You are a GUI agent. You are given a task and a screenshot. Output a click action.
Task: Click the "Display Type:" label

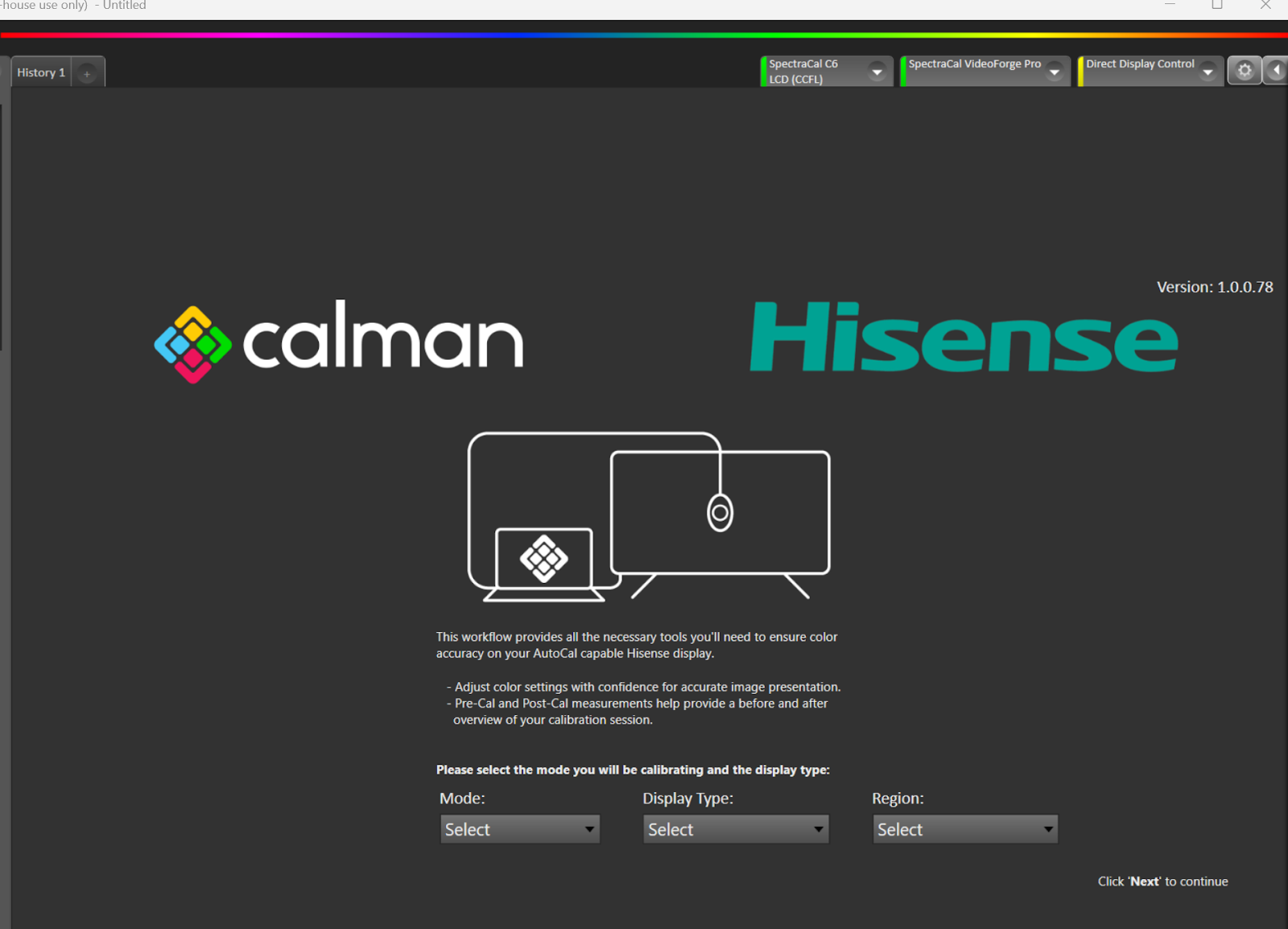(687, 799)
